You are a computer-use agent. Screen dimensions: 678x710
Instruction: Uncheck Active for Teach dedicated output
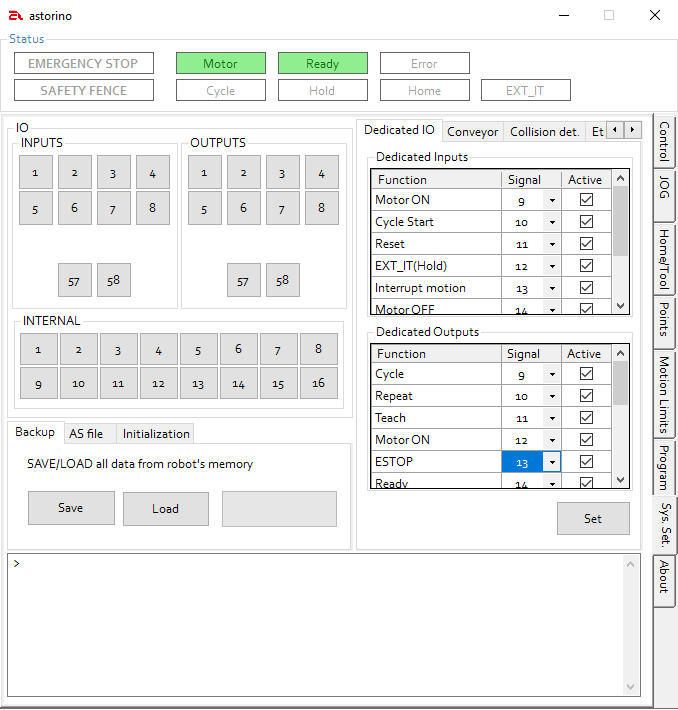(x=586, y=417)
